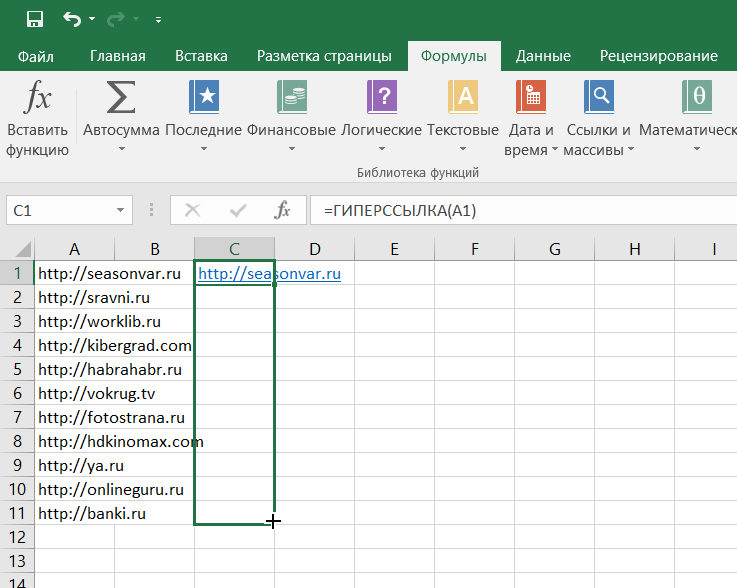Viewport: 737px width, 588px height.
Task: Switch to the Главная tab
Action: click(x=118, y=56)
